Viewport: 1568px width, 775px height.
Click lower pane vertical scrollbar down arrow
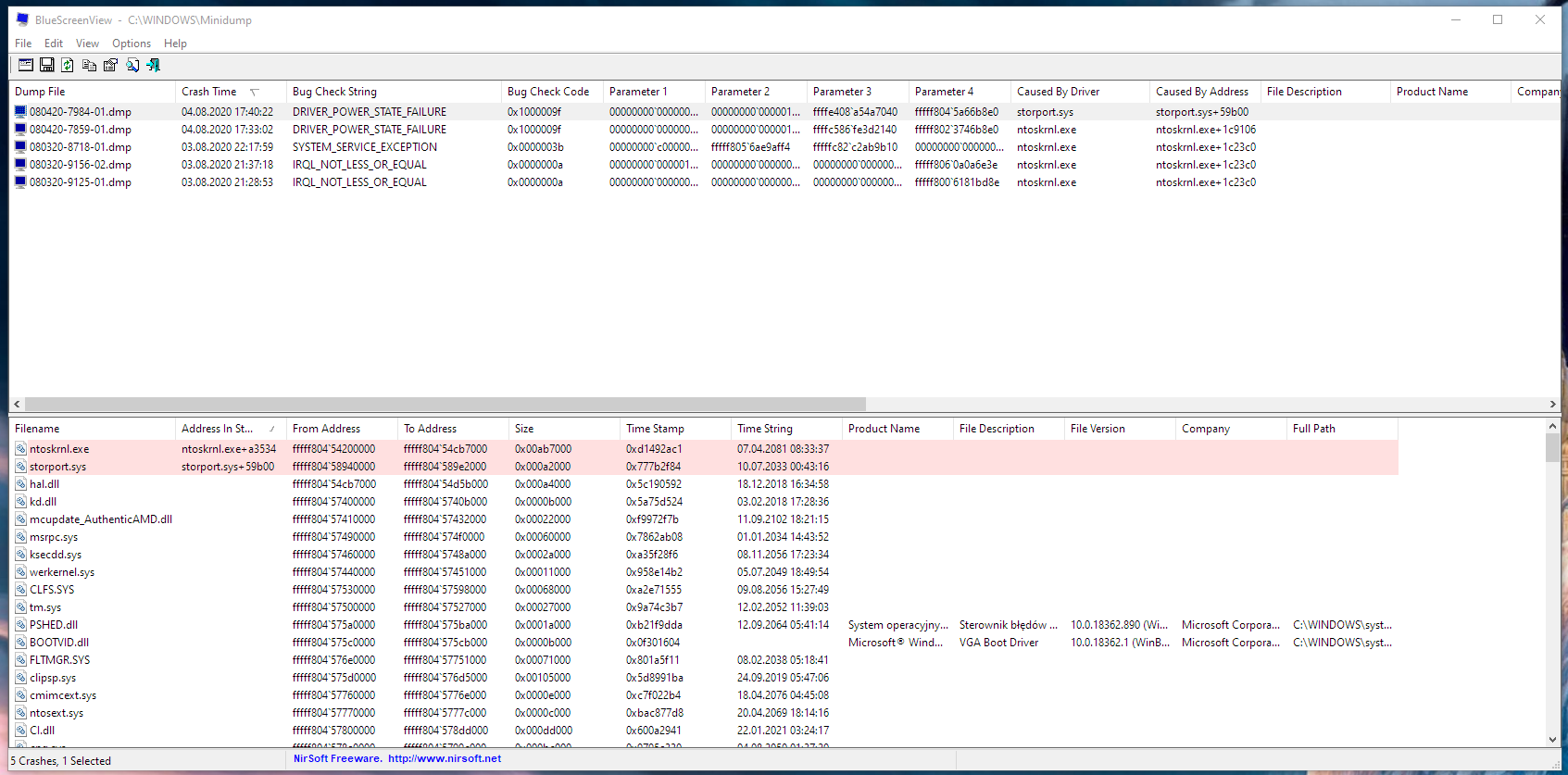click(x=1552, y=739)
